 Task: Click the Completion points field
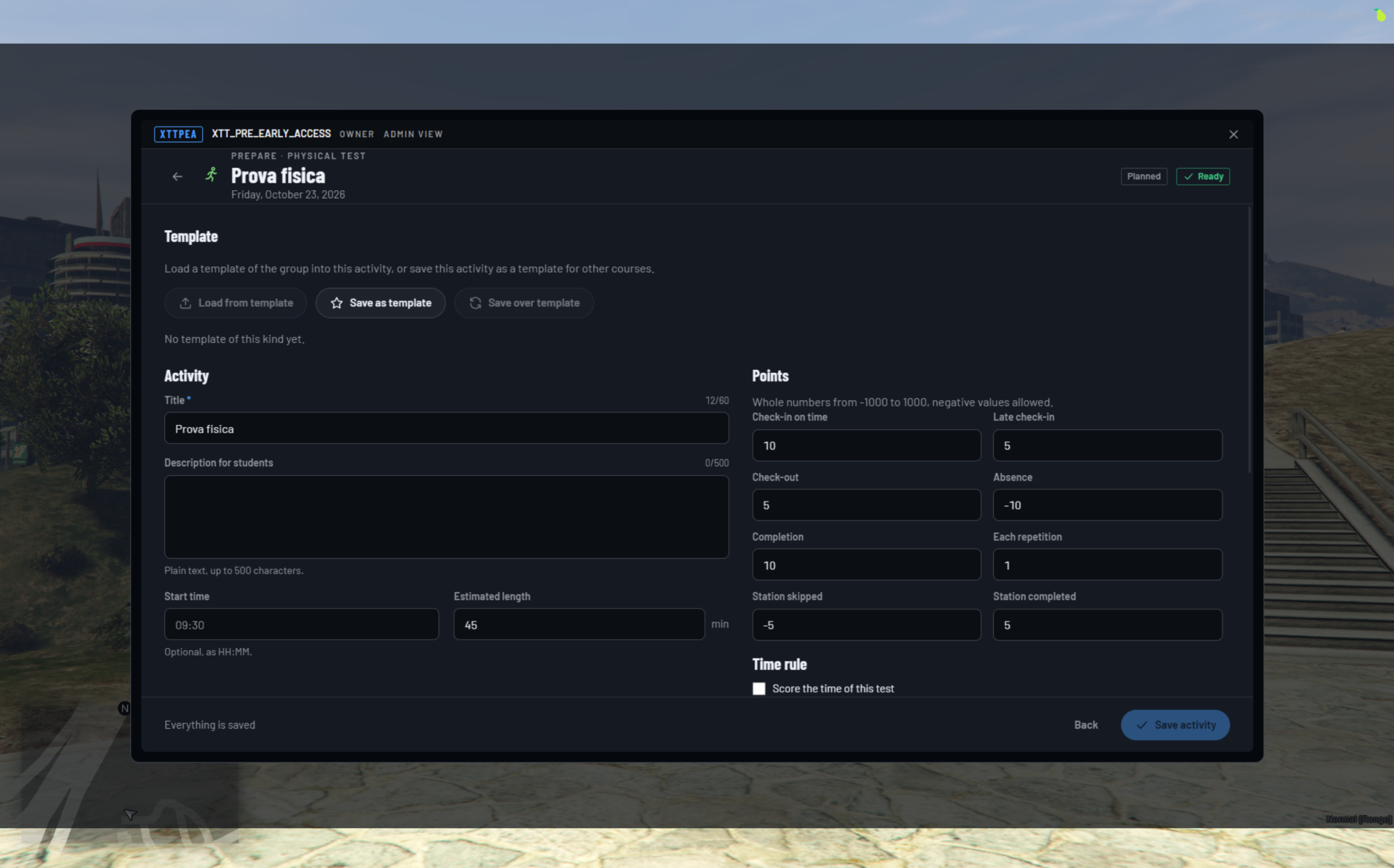(866, 565)
